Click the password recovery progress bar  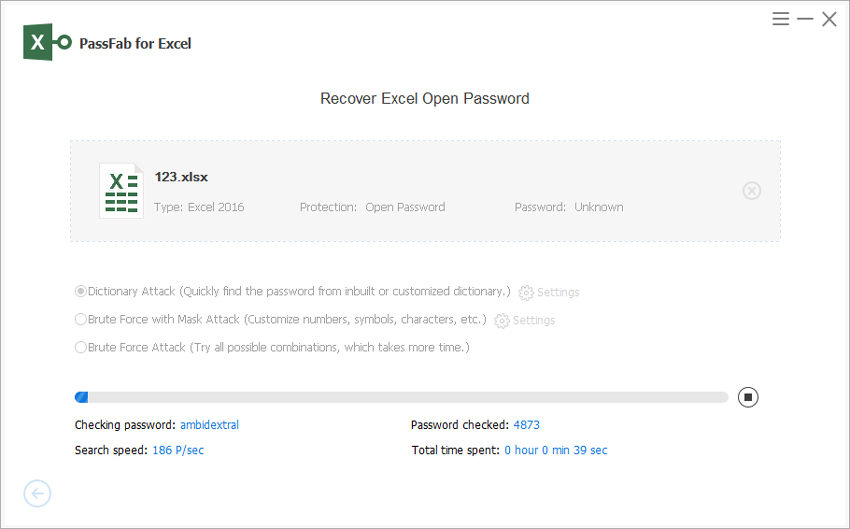pos(401,397)
